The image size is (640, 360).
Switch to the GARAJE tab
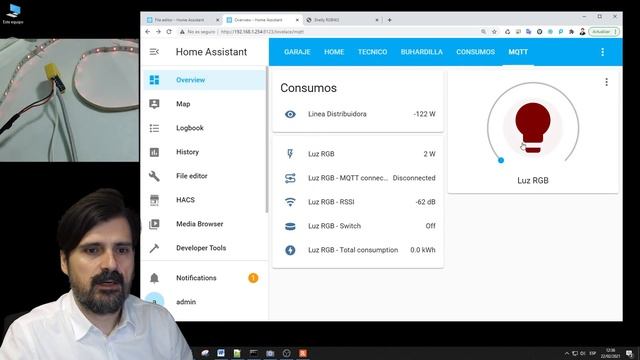click(x=297, y=52)
